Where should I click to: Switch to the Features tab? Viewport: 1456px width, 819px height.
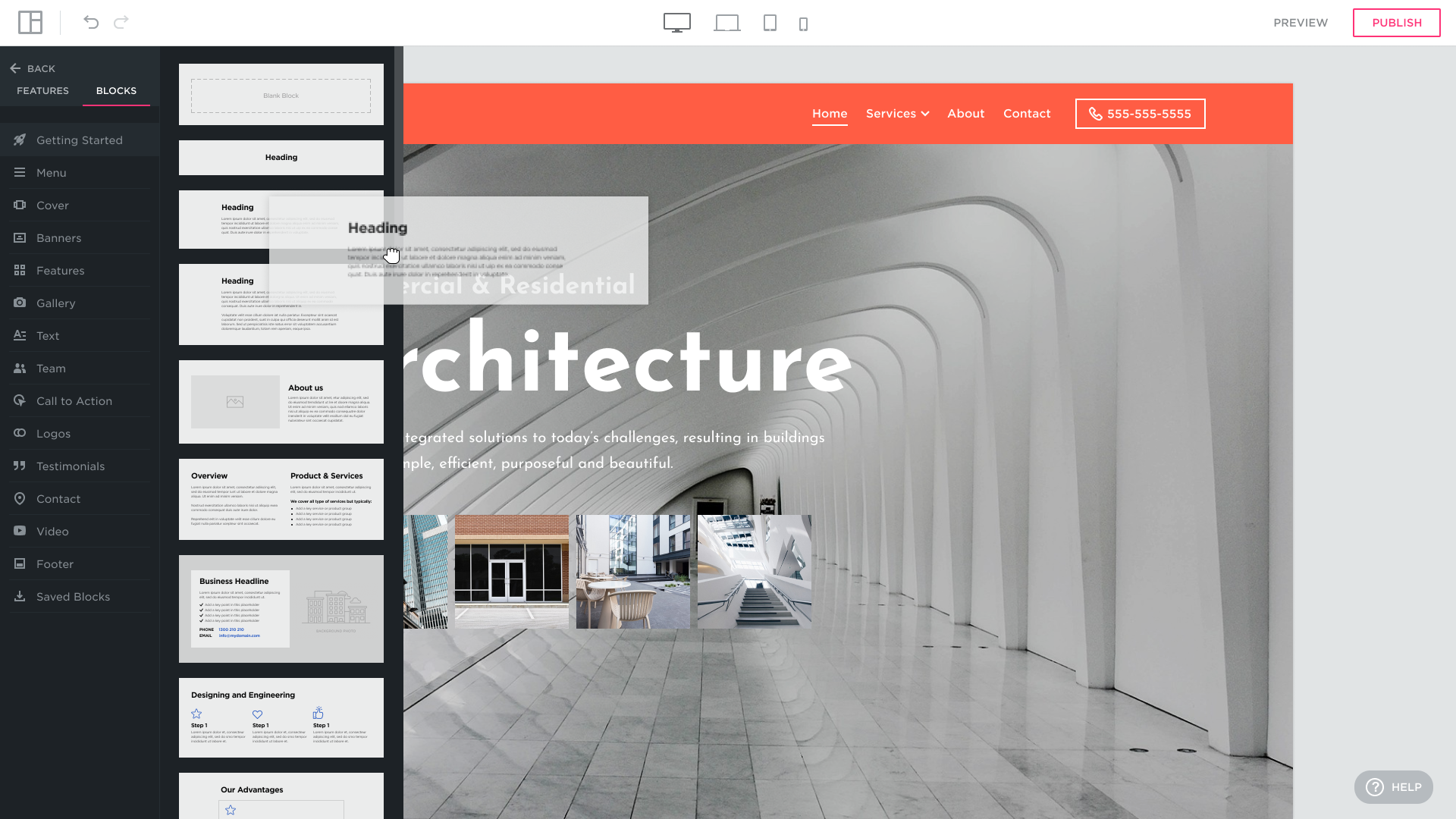[42, 91]
